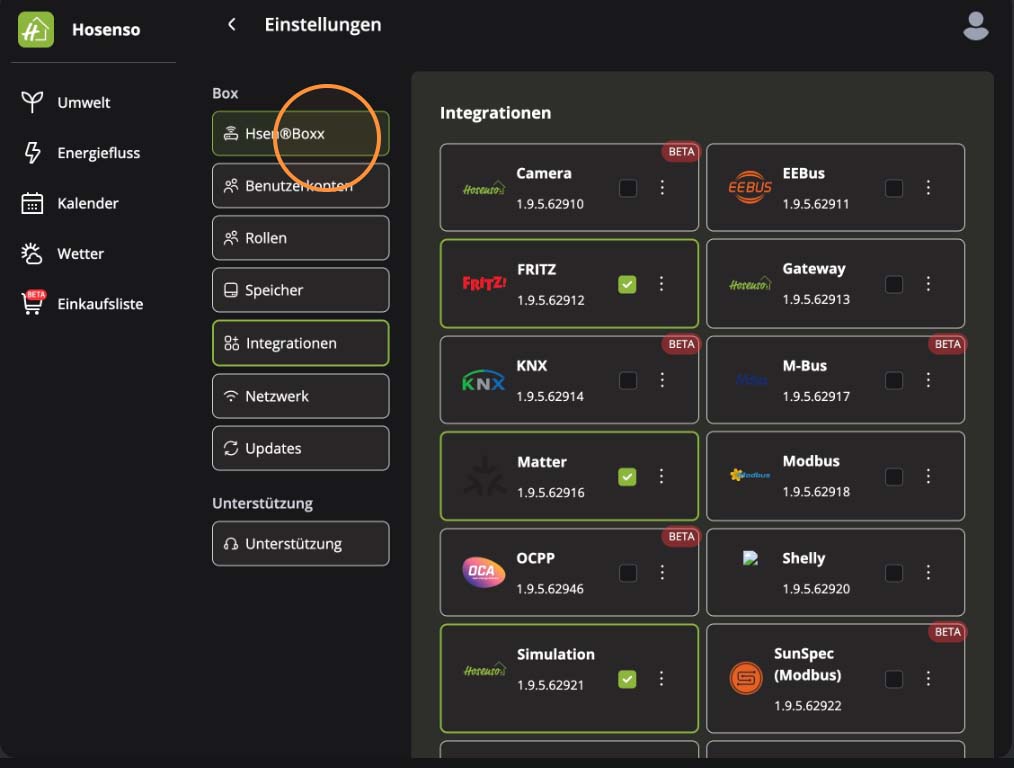Open Rollen settings
The width and height of the screenshot is (1014, 768).
(x=301, y=238)
